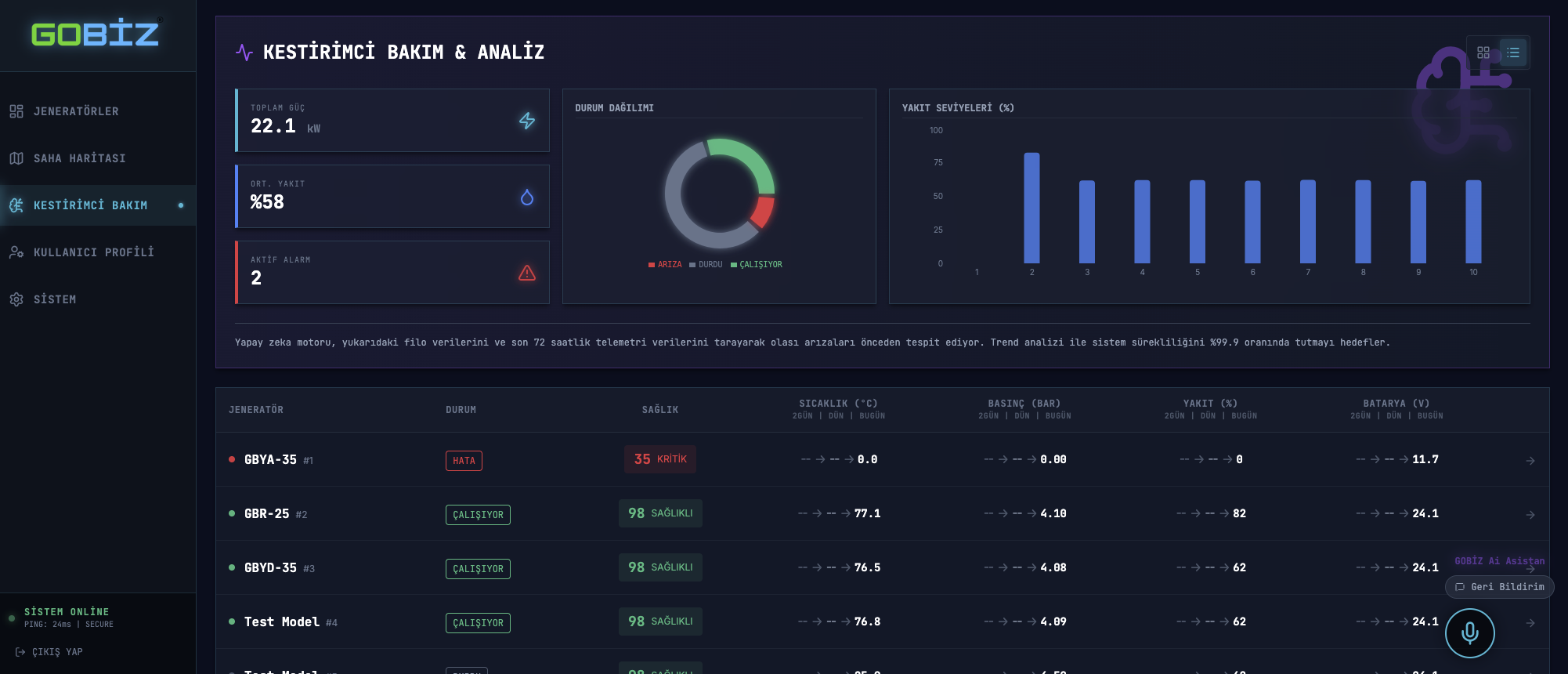The image size is (1568, 674).
Task: Open Jeneratörler from the sidebar
Action: pyautogui.click(x=76, y=111)
